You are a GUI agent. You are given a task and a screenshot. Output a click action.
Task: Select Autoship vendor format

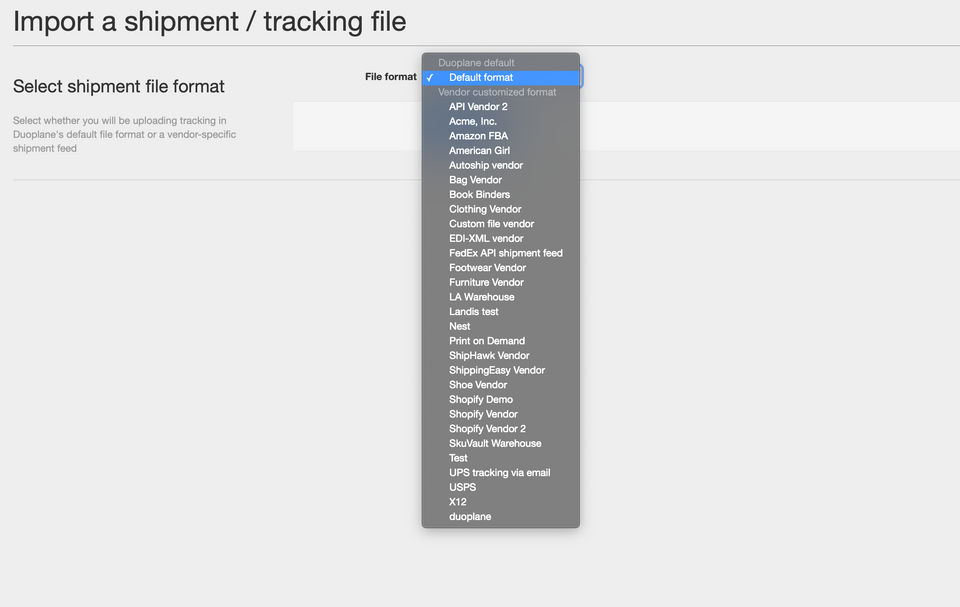tap(486, 165)
